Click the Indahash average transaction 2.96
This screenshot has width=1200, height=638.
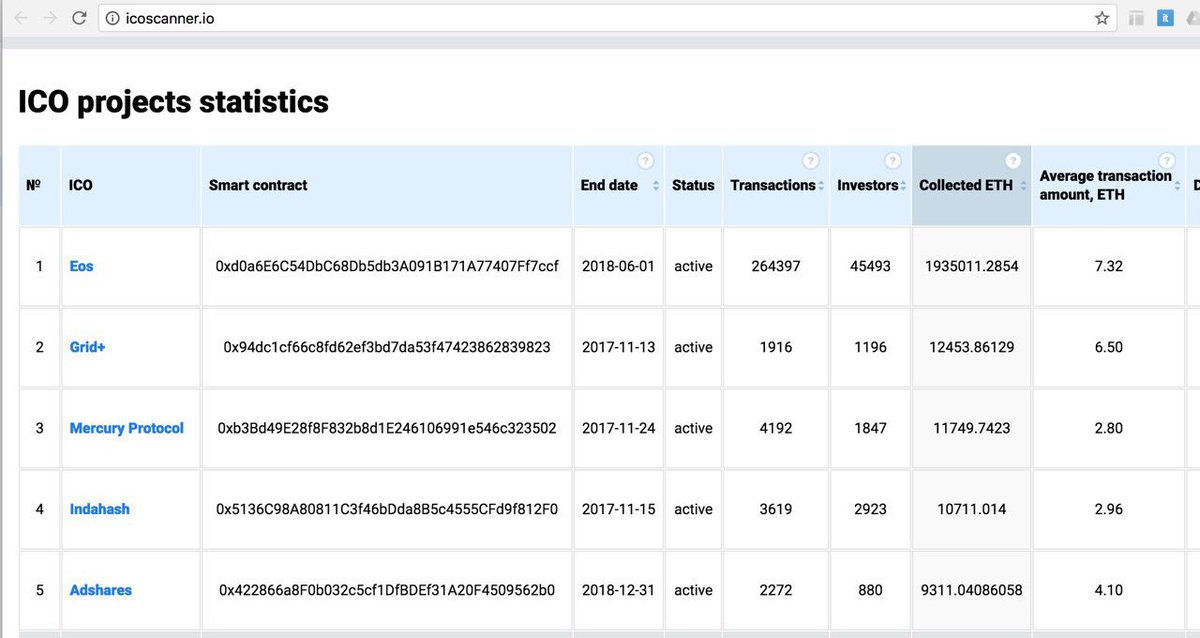(x=1109, y=509)
